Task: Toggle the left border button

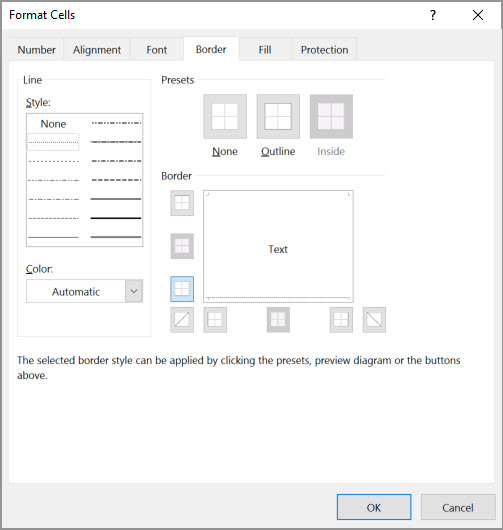Action: click(215, 320)
